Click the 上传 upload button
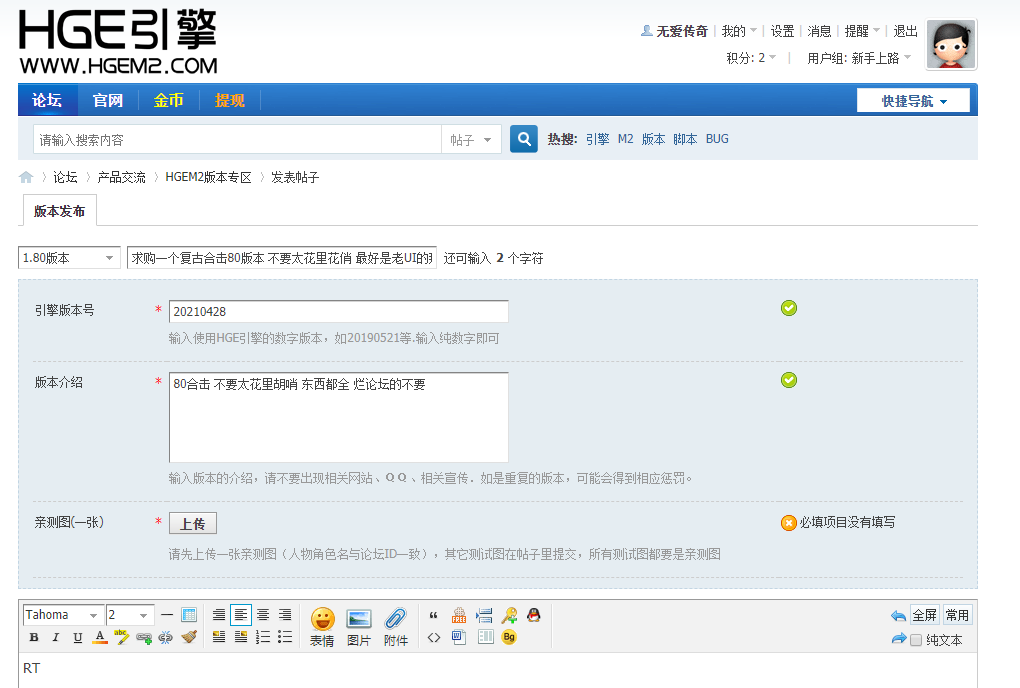Image resolution: width=1020 pixels, height=688 pixels. tap(192, 524)
